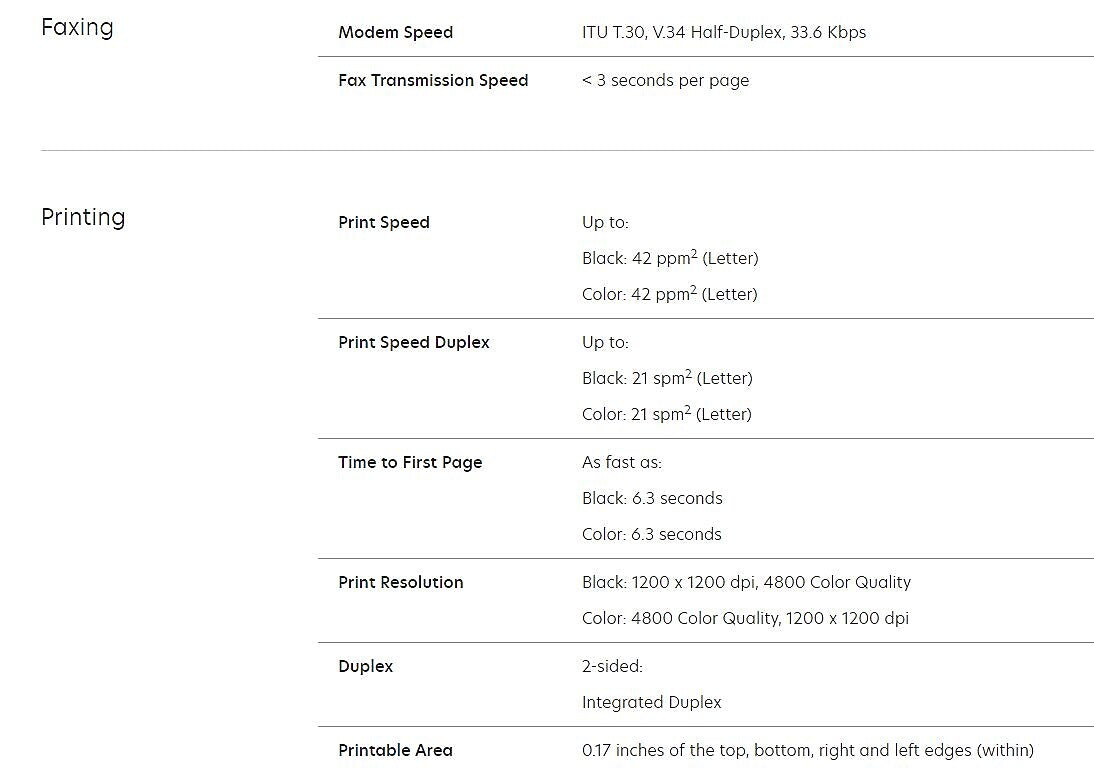Open footnote 2 next to Black 42 ppm
This screenshot has width=1094, height=783.
click(x=694, y=254)
